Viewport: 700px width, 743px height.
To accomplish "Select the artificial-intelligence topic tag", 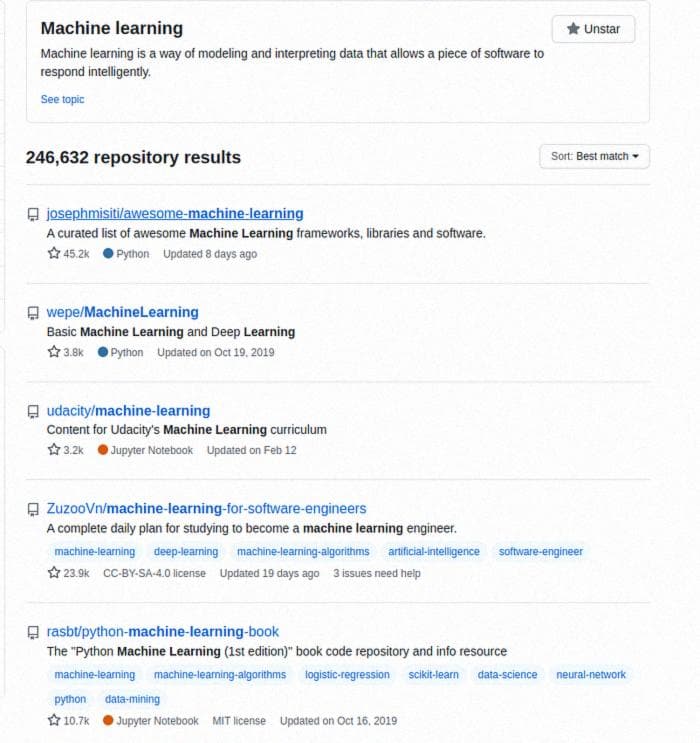I will (x=434, y=552).
